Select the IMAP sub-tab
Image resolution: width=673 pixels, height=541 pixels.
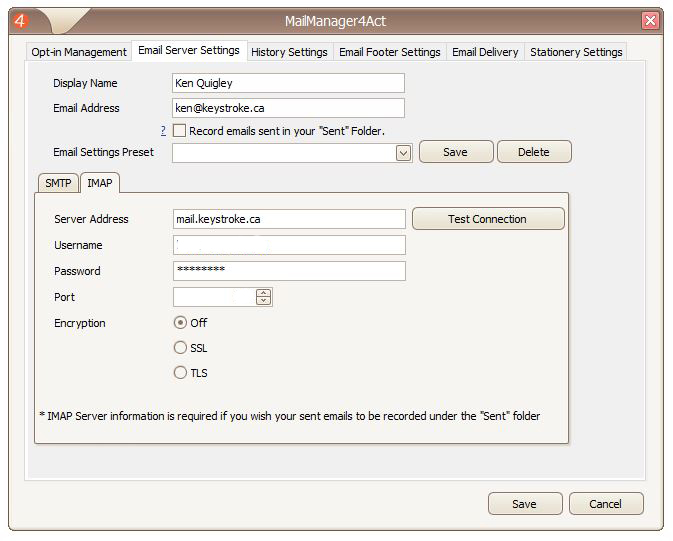[x=100, y=183]
